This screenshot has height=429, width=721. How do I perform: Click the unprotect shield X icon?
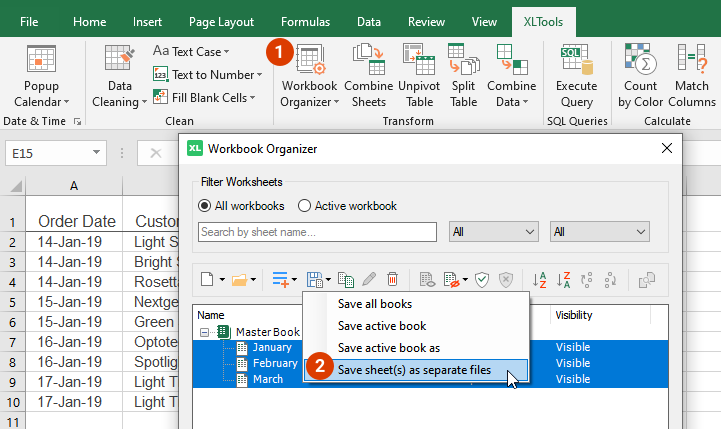pos(506,279)
